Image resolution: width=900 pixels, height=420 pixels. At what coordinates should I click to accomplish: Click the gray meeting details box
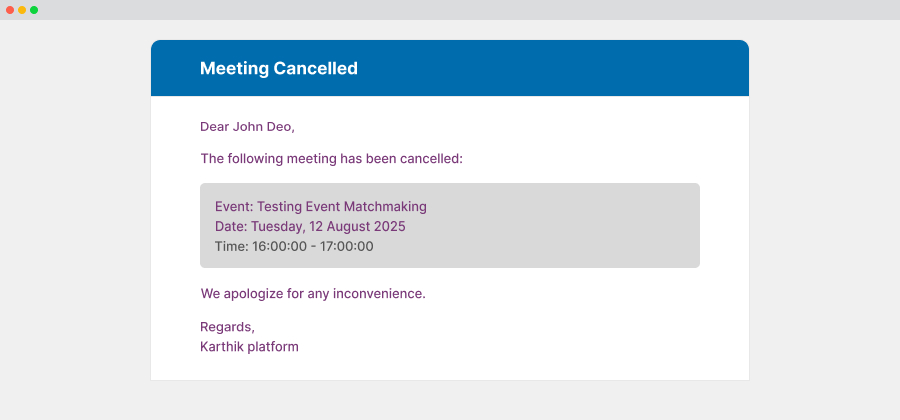(450, 225)
